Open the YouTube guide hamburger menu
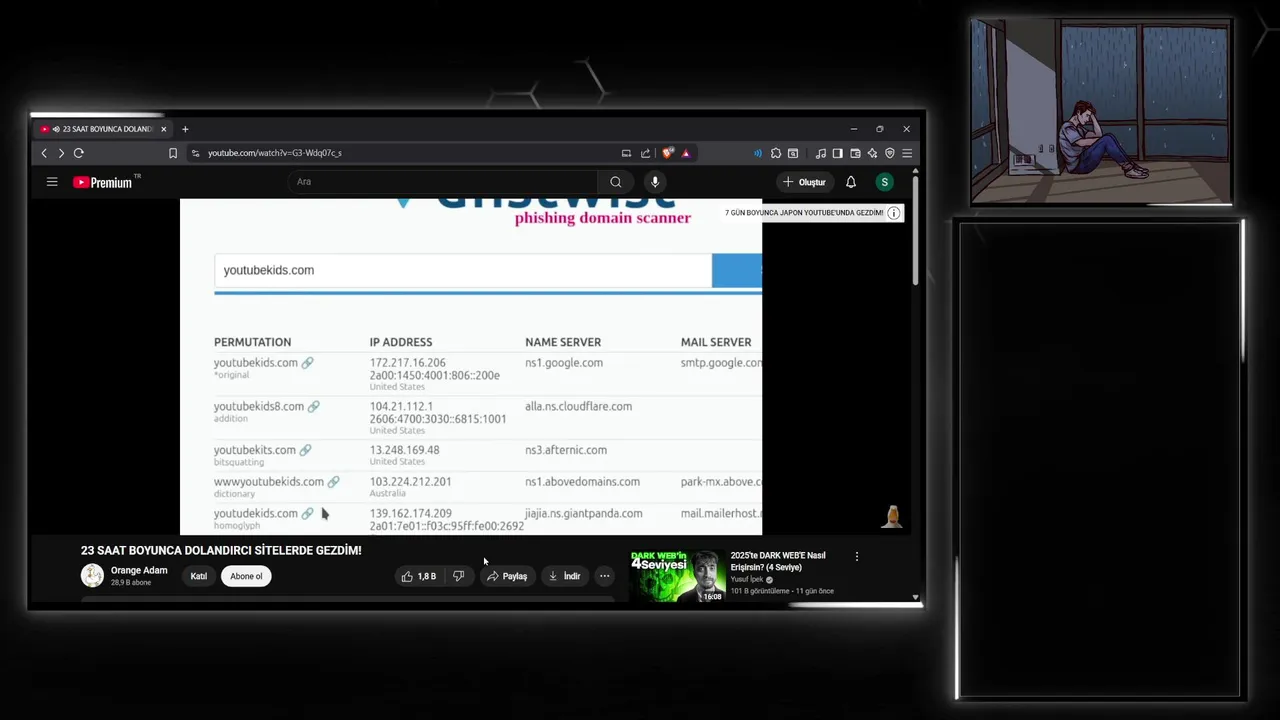Screen dimensions: 1280x720 pyautogui.click(x=52, y=182)
